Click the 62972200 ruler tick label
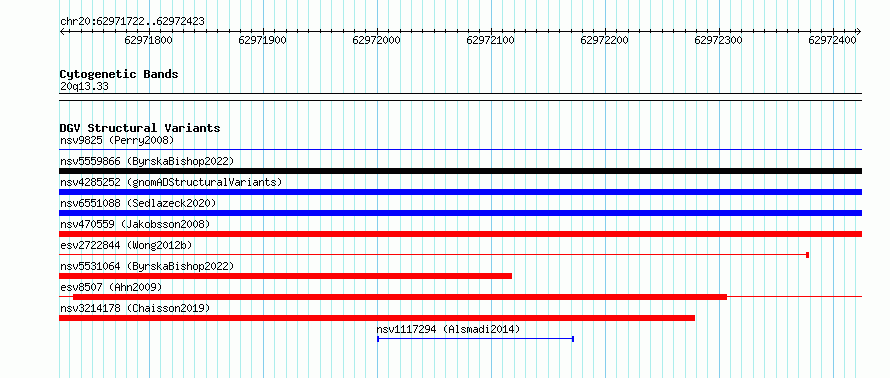Viewport: 890px width, 378px height. click(604, 40)
